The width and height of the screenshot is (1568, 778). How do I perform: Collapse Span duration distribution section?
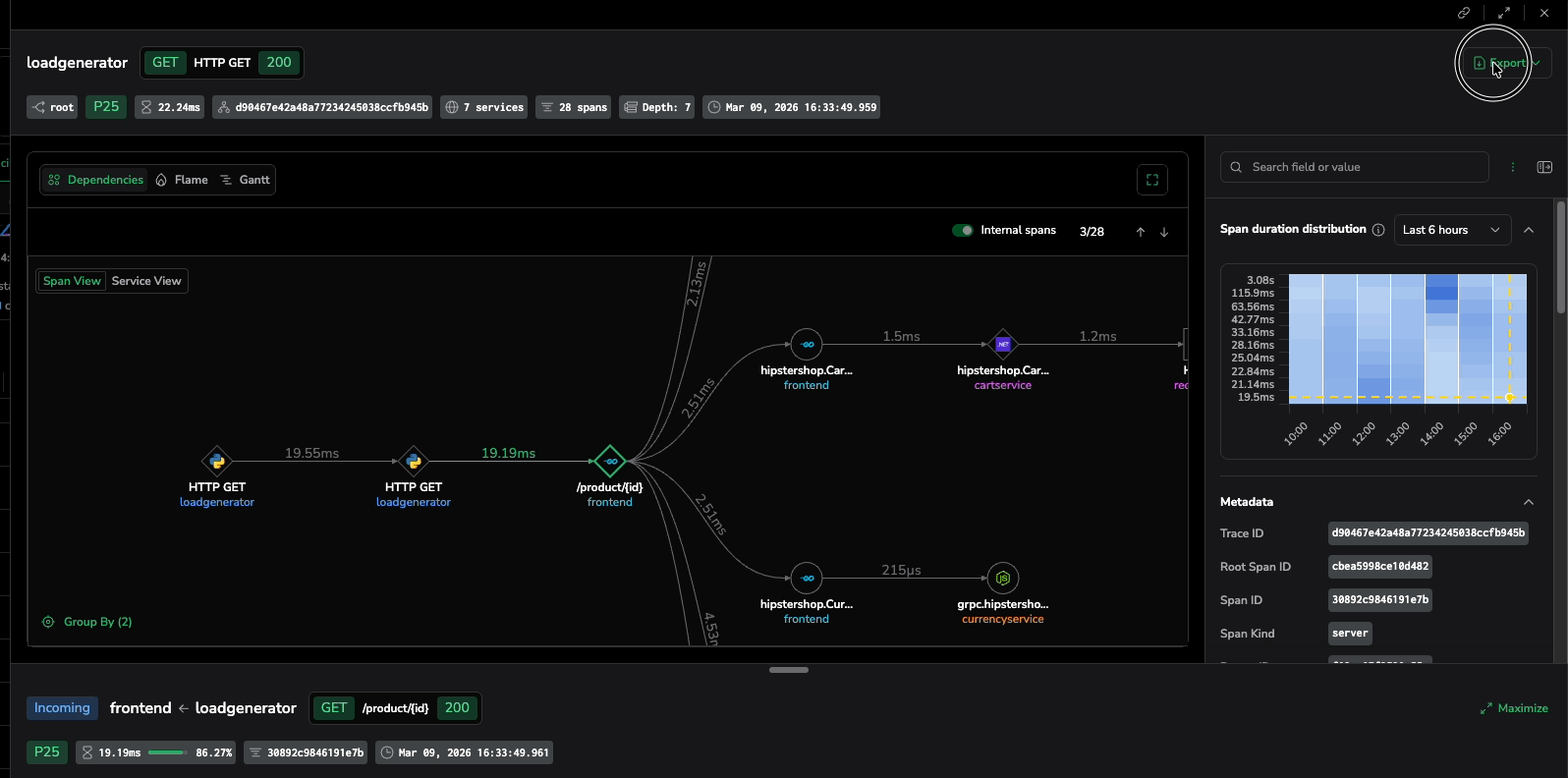pos(1528,230)
